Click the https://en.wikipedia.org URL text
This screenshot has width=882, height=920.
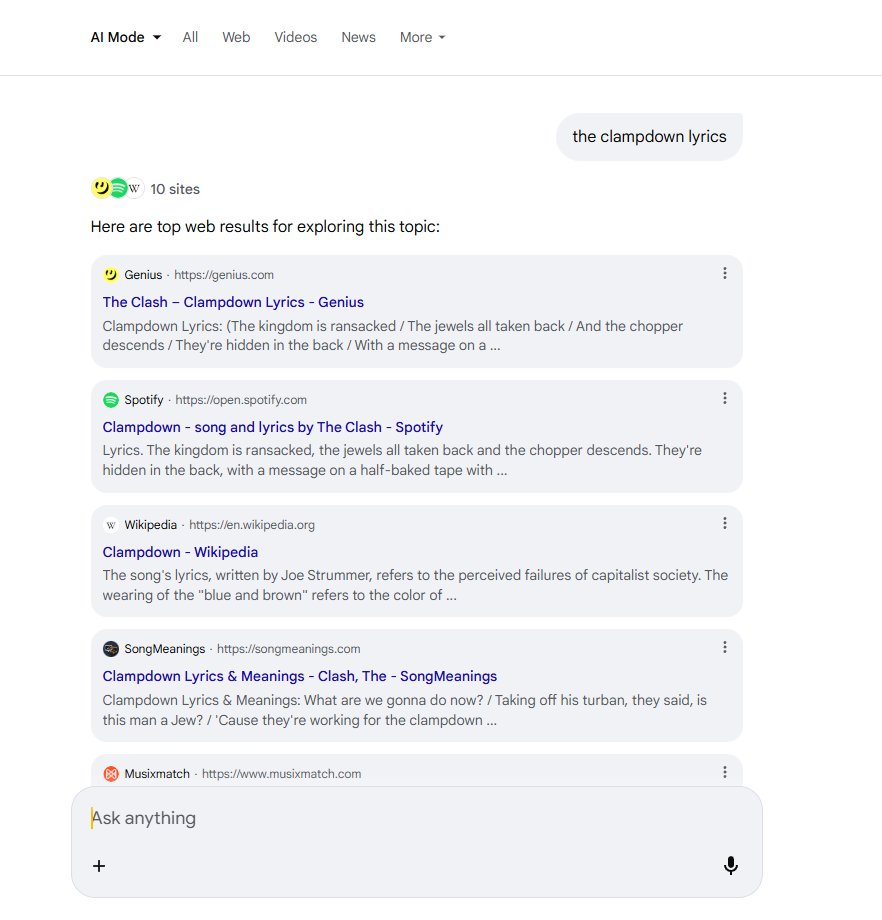(x=251, y=525)
